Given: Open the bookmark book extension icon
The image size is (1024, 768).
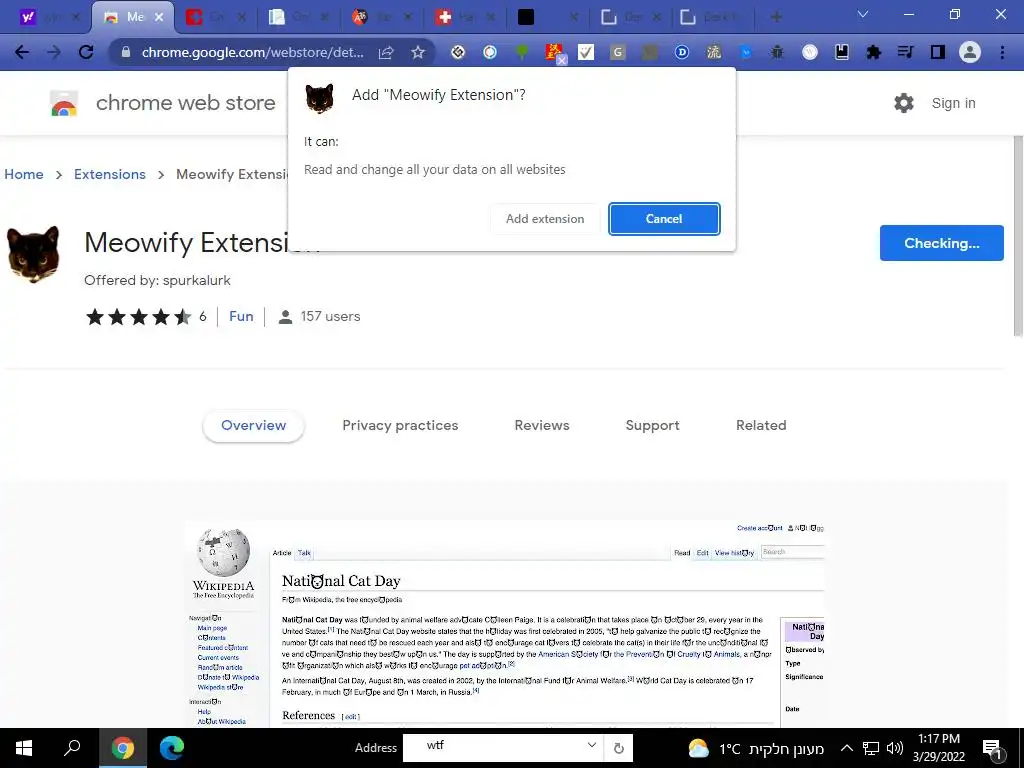Looking at the screenshot, I should point(842,52).
